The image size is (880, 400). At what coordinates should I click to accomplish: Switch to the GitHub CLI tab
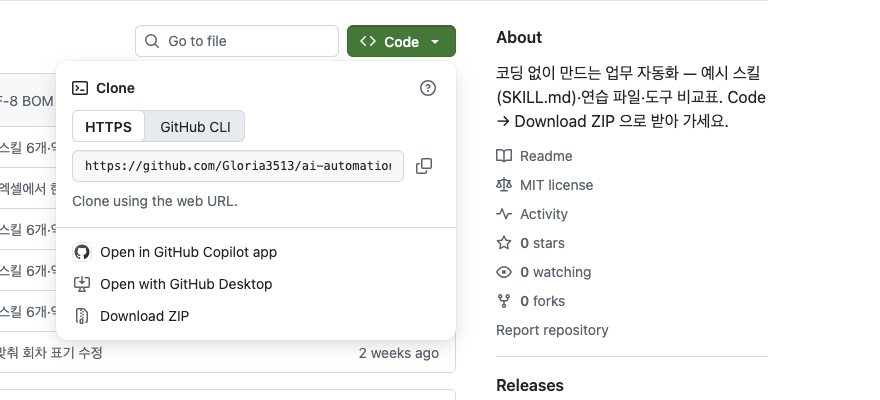click(x=195, y=126)
